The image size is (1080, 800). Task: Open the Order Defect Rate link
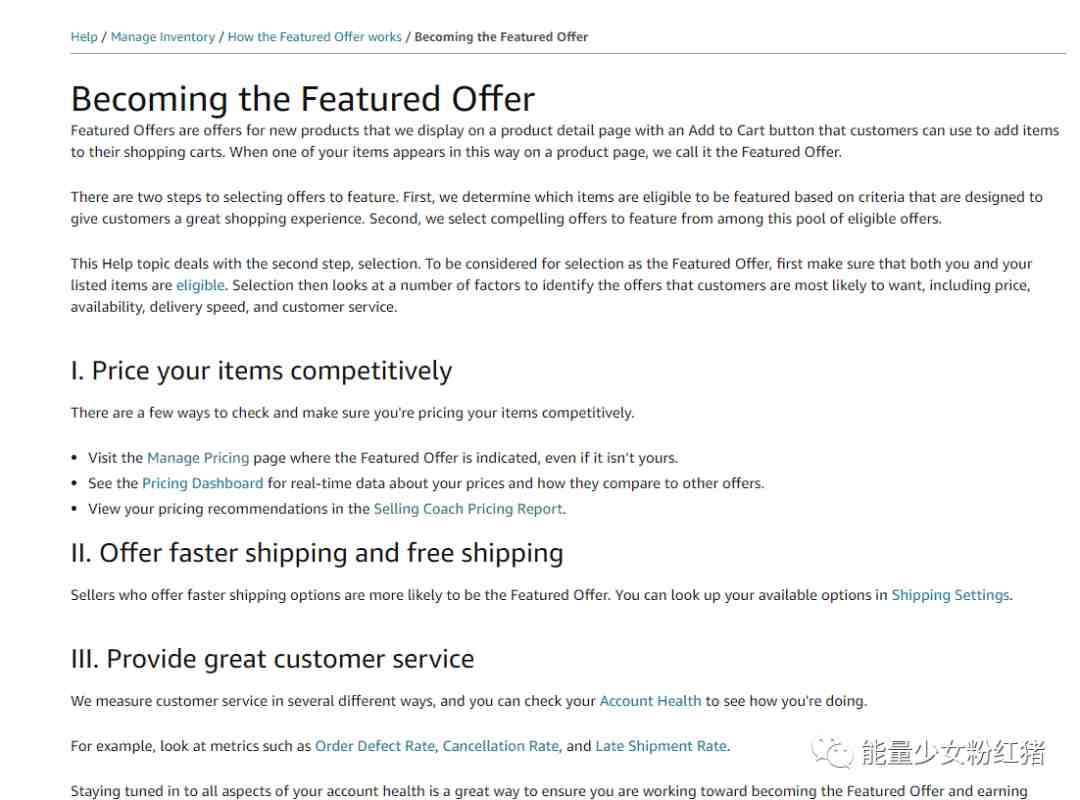375,746
